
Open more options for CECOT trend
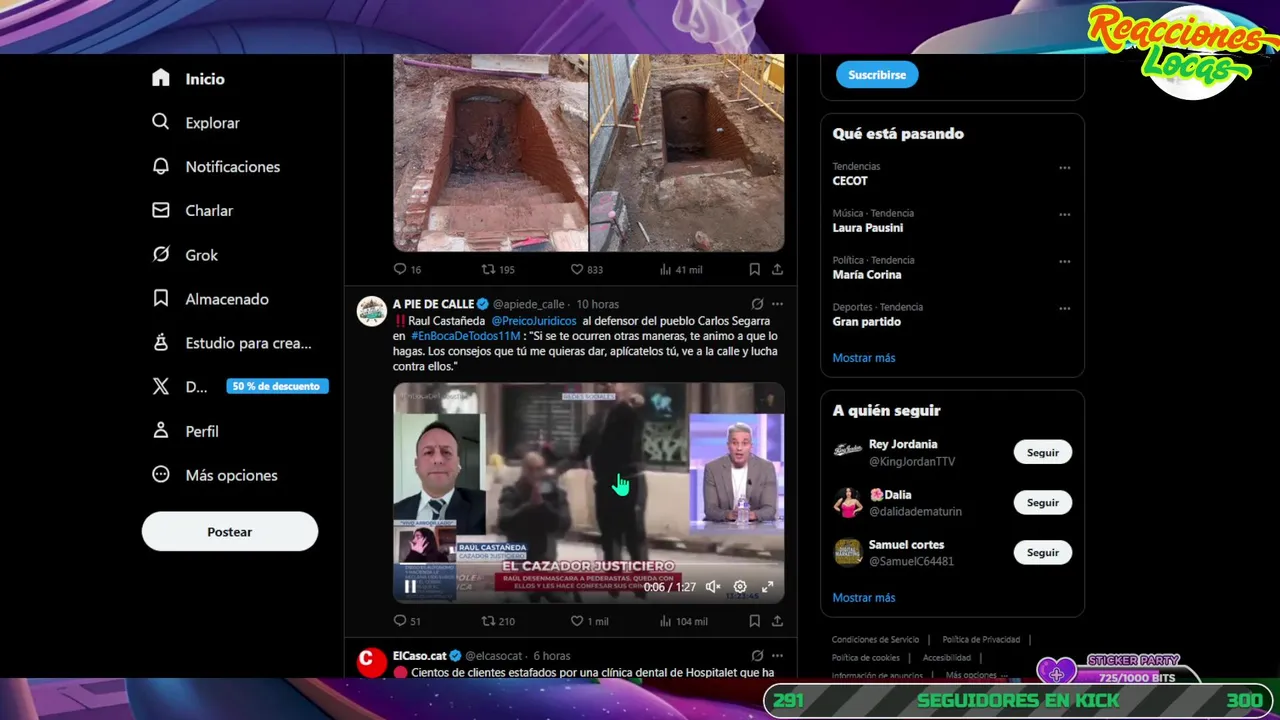1065,168
